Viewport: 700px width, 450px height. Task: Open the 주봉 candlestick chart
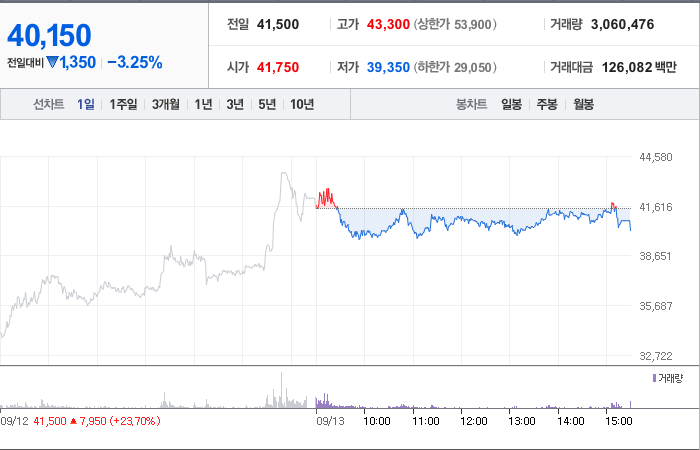click(547, 104)
